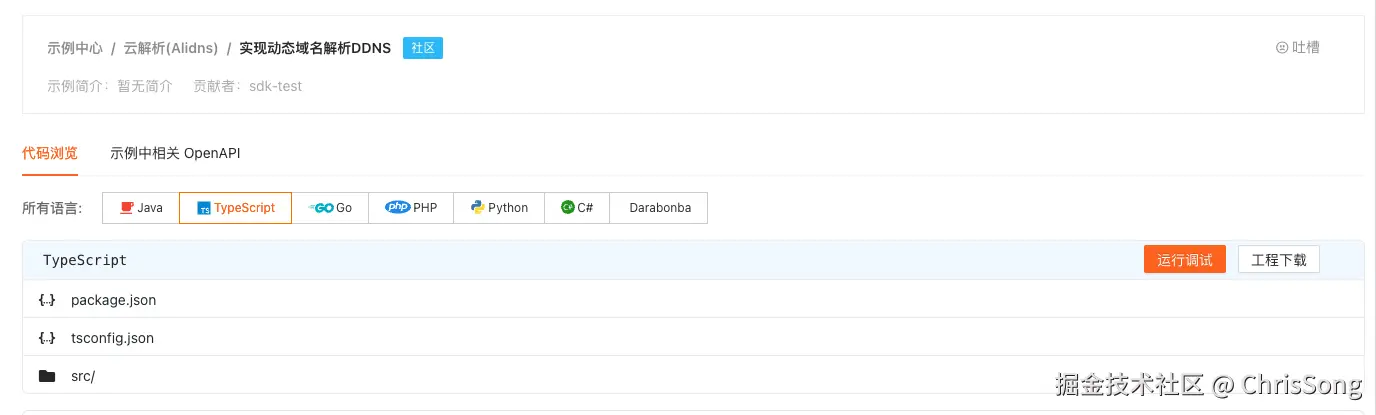The image size is (1376, 415).
Task: Click the Go gopher logo icon
Action: point(321,208)
